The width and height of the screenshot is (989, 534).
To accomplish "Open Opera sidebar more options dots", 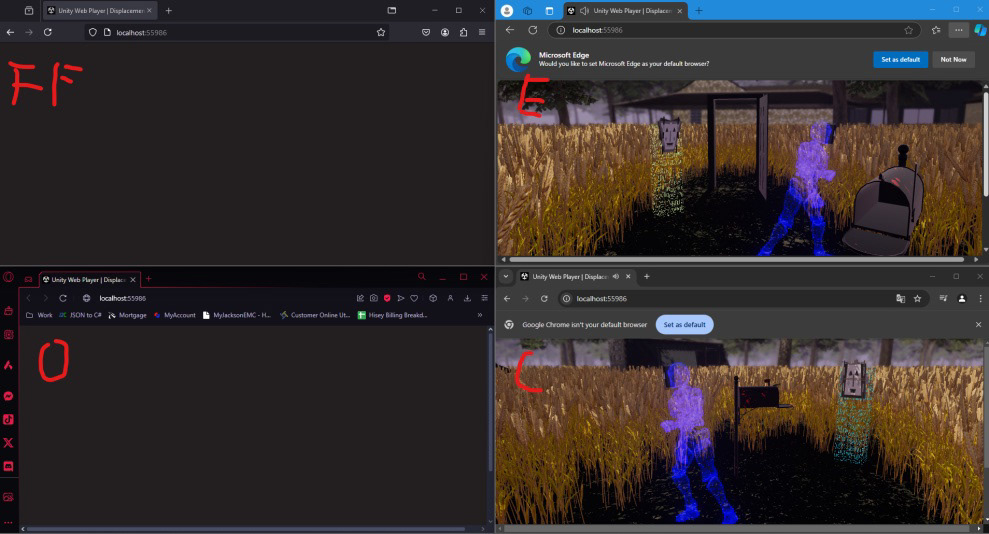I will pos(8,523).
